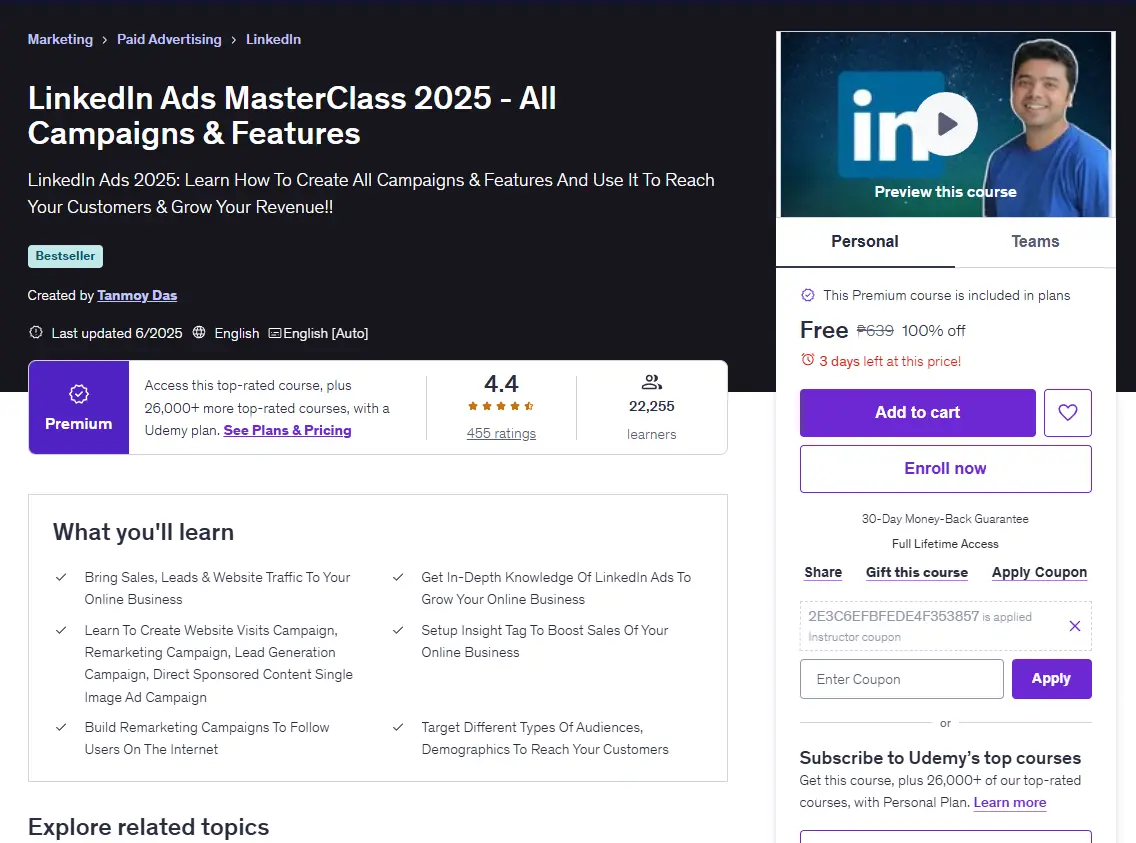Click 'English [Auto]' subtitle text
The image size is (1136, 843).
325,333
